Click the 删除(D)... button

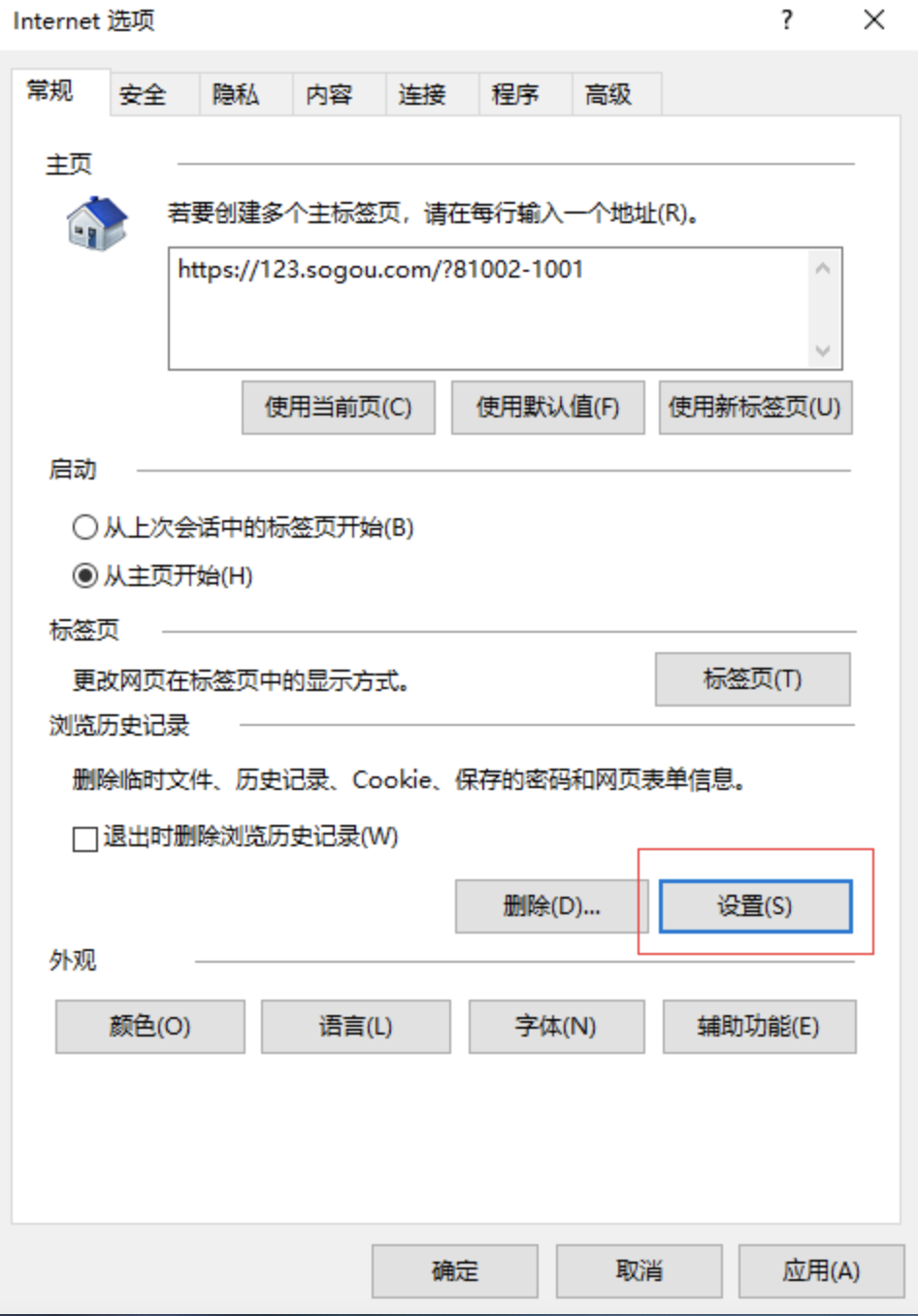(551, 906)
